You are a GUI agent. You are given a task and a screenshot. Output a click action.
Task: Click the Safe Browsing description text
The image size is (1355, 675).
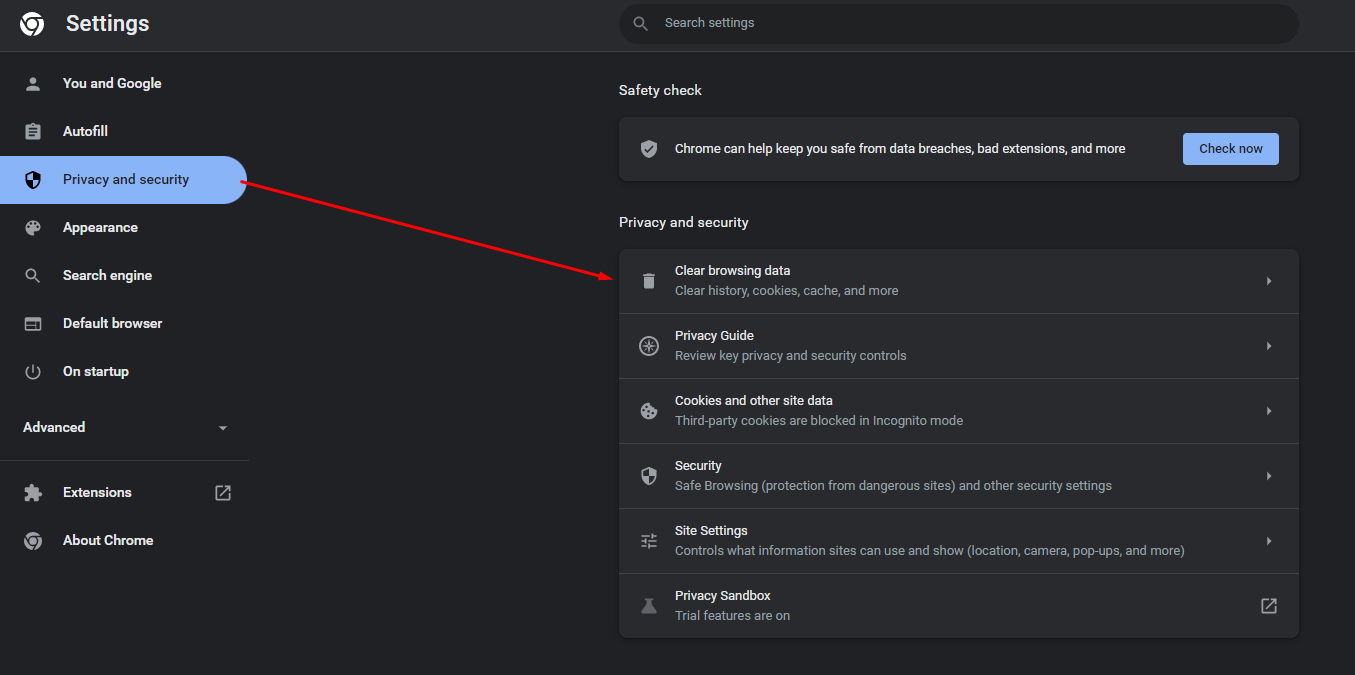pos(894,486)
